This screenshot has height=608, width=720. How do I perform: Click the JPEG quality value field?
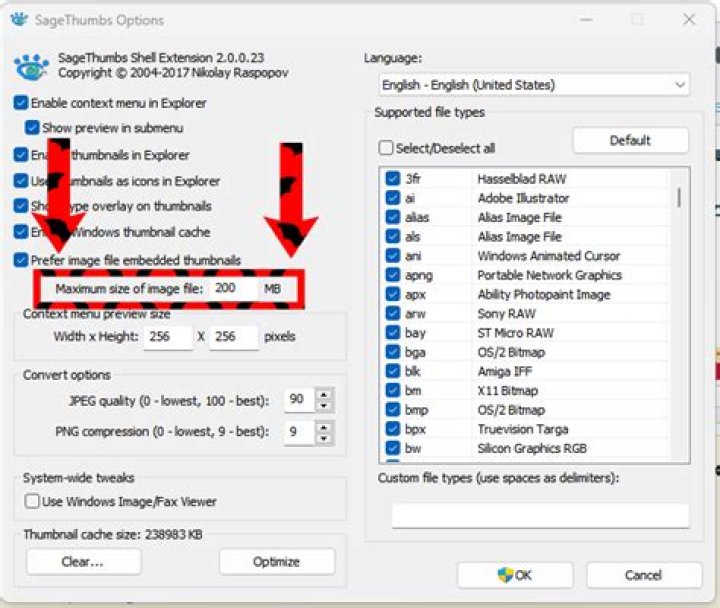pyautogui.click(x=300, y=400)
